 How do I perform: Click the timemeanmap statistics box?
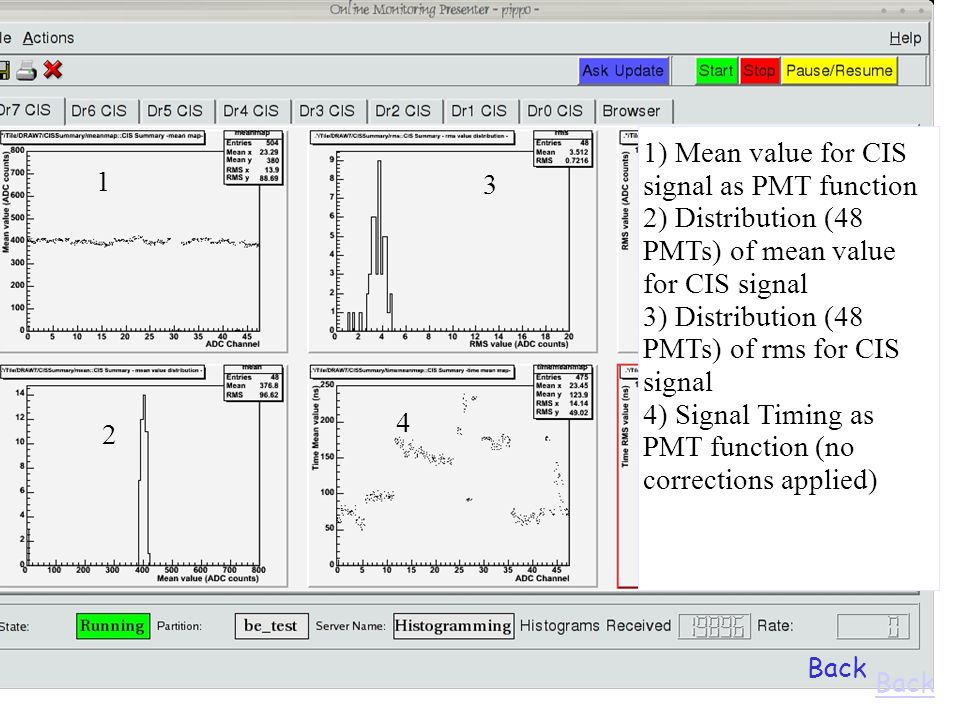tap(563, 391)
